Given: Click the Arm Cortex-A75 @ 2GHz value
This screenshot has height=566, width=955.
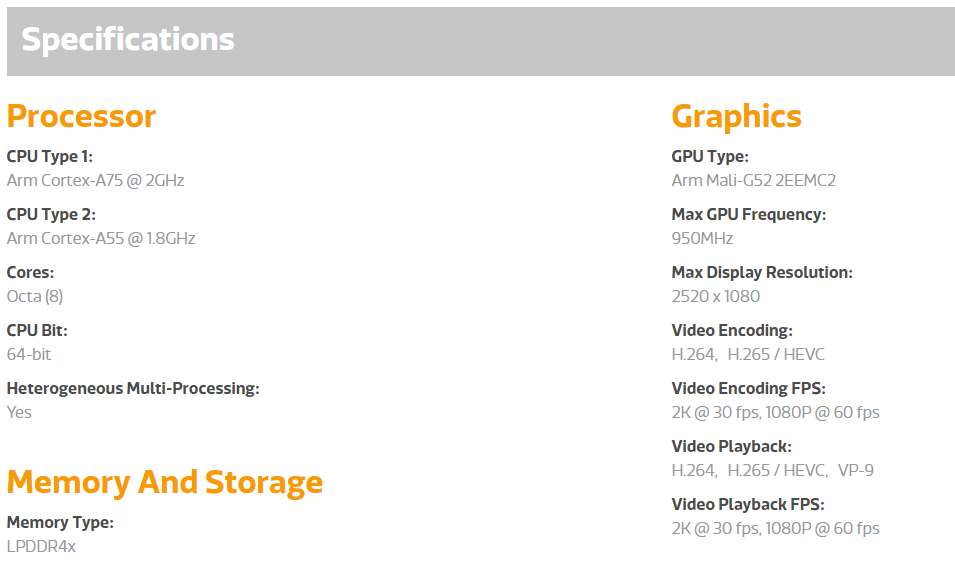Looking at the screenshot, I should click(x=95, y=180).
